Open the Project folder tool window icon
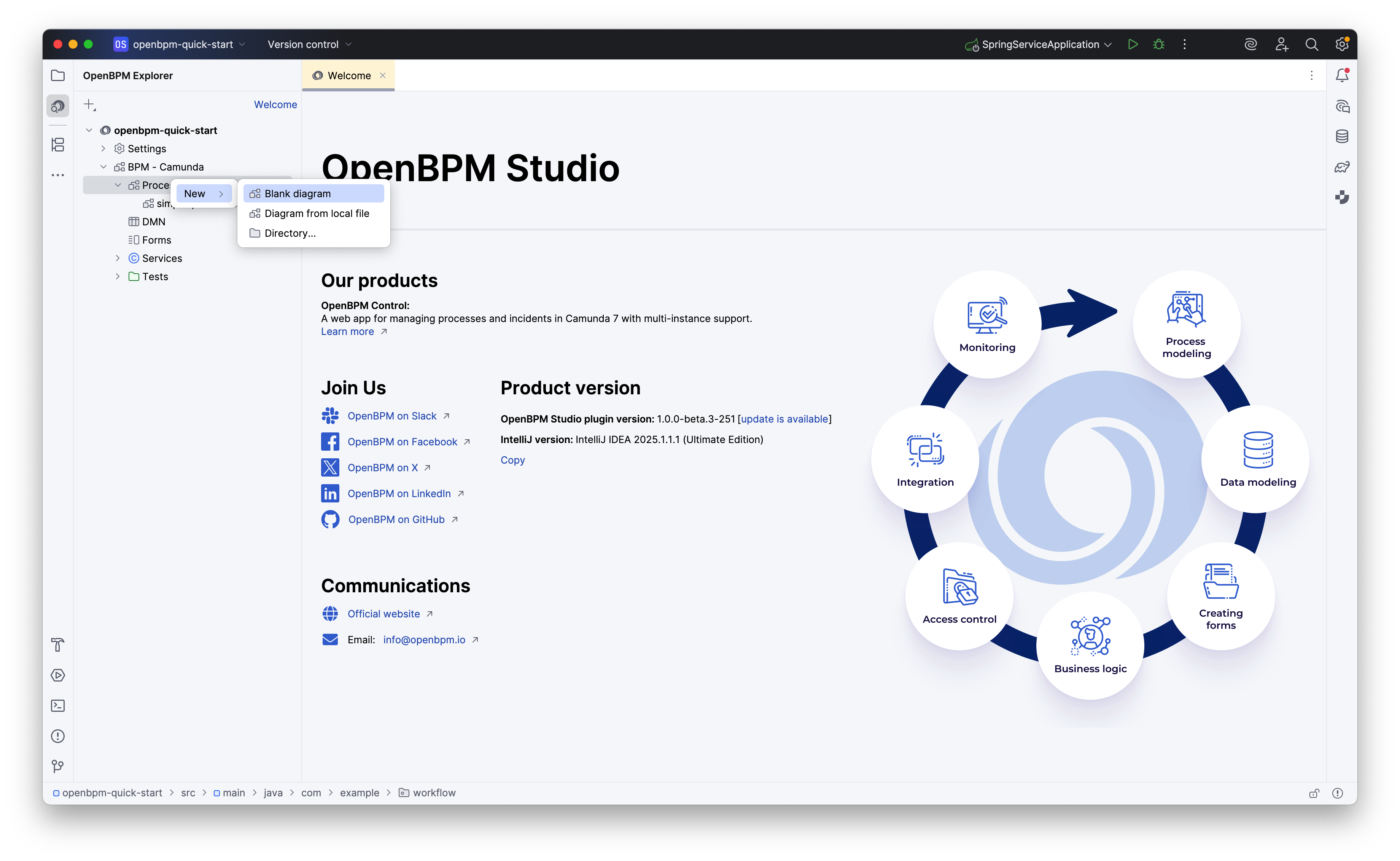 point(58,76)
